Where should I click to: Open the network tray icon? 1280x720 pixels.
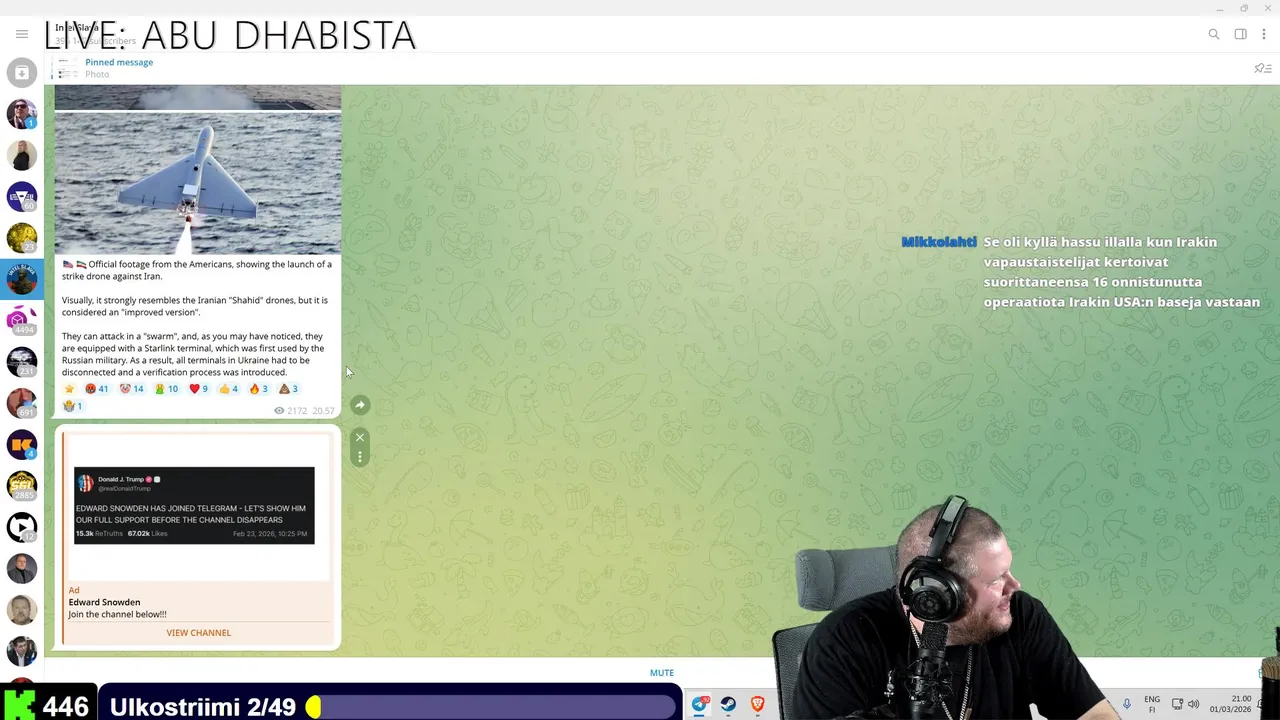pyautogui.click(x=1177, y=704)
